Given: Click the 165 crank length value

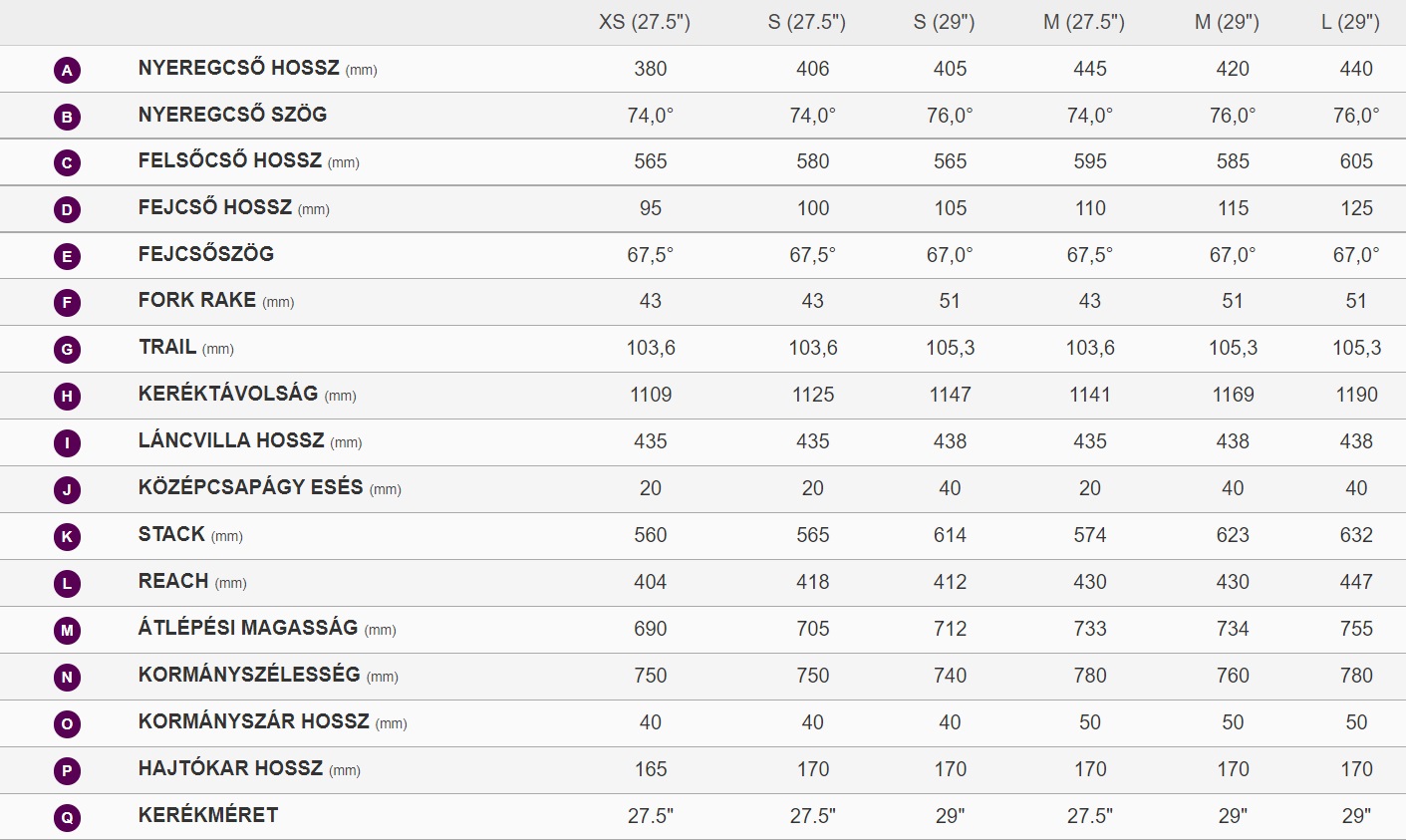Looking at the screenshot, I should 650,769.
